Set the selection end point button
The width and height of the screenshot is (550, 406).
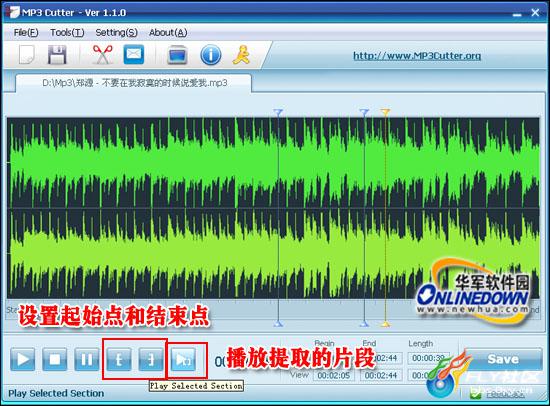tap(151, 359)
